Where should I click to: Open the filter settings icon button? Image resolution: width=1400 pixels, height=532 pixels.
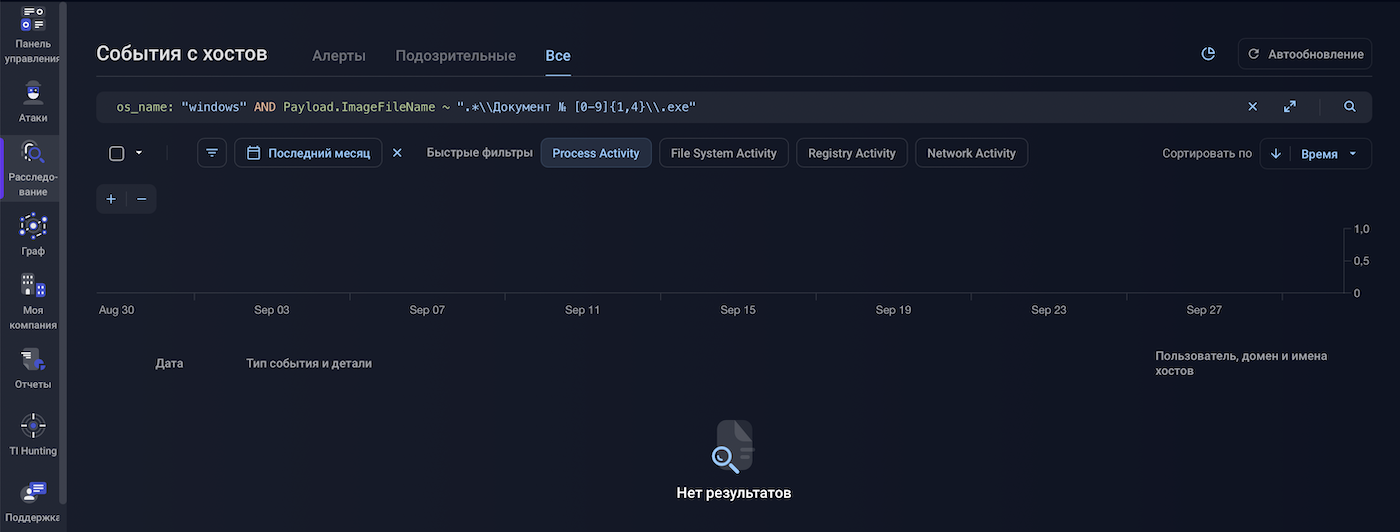click(212, 153)
